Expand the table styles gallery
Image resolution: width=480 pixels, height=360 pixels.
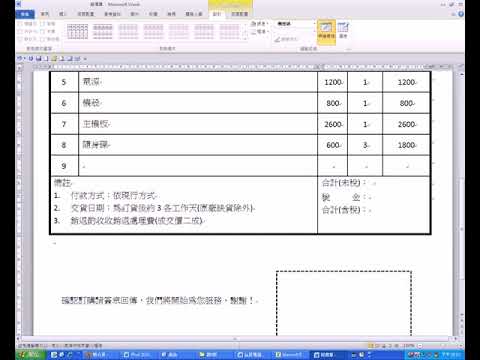246,38
